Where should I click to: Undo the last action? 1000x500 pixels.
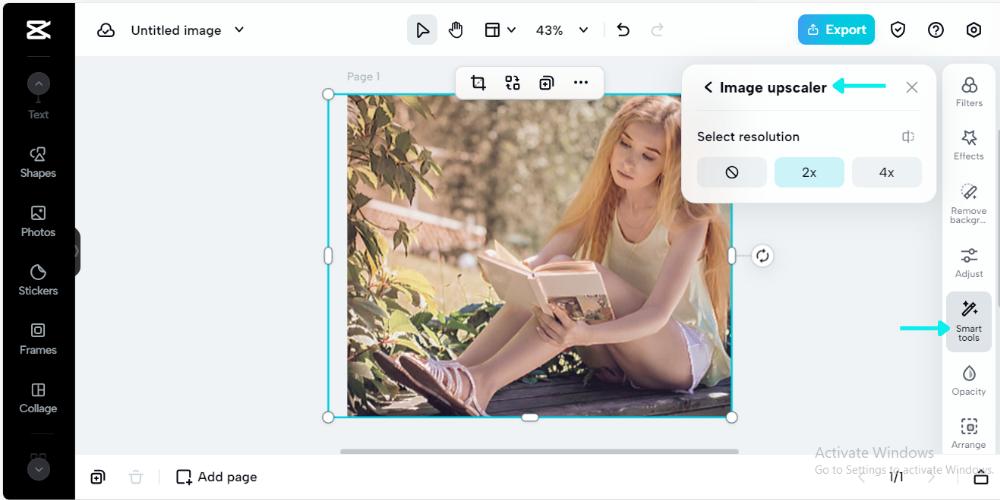coord(623,30)
